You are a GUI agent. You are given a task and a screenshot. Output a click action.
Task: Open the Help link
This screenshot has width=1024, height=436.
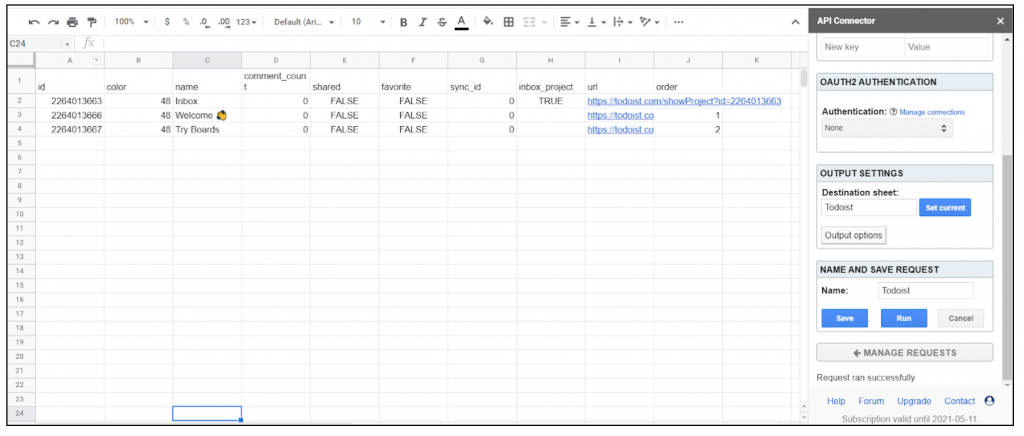836,401
